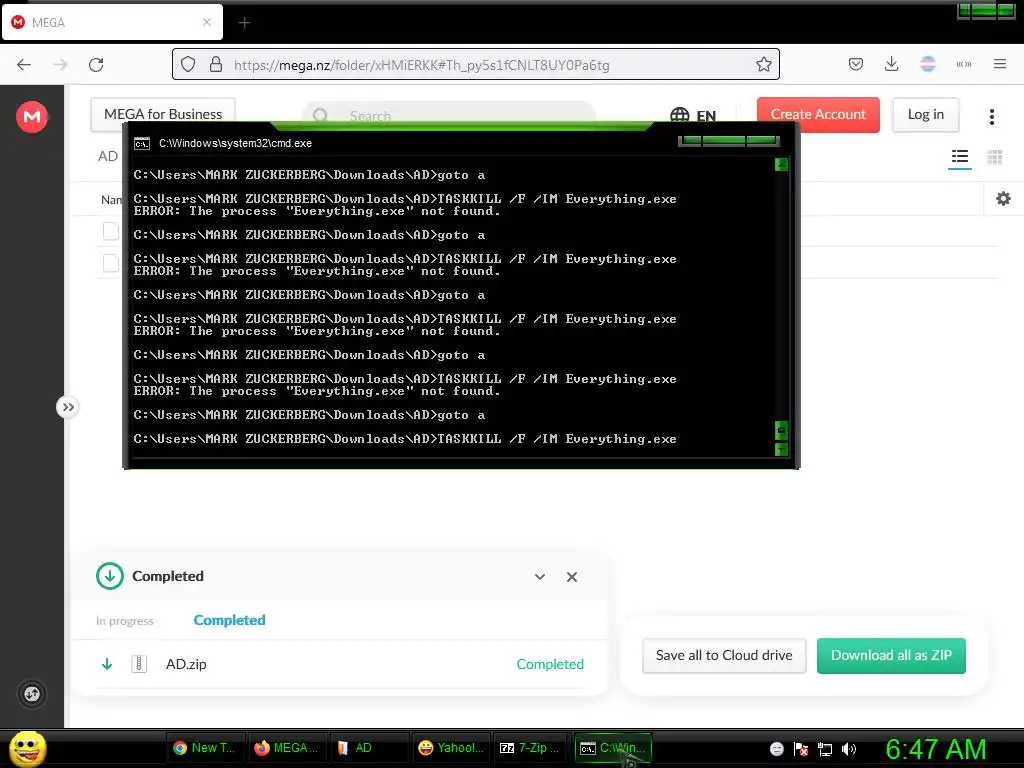
Task: Open new tab with plus button
Action: (244, 23)
